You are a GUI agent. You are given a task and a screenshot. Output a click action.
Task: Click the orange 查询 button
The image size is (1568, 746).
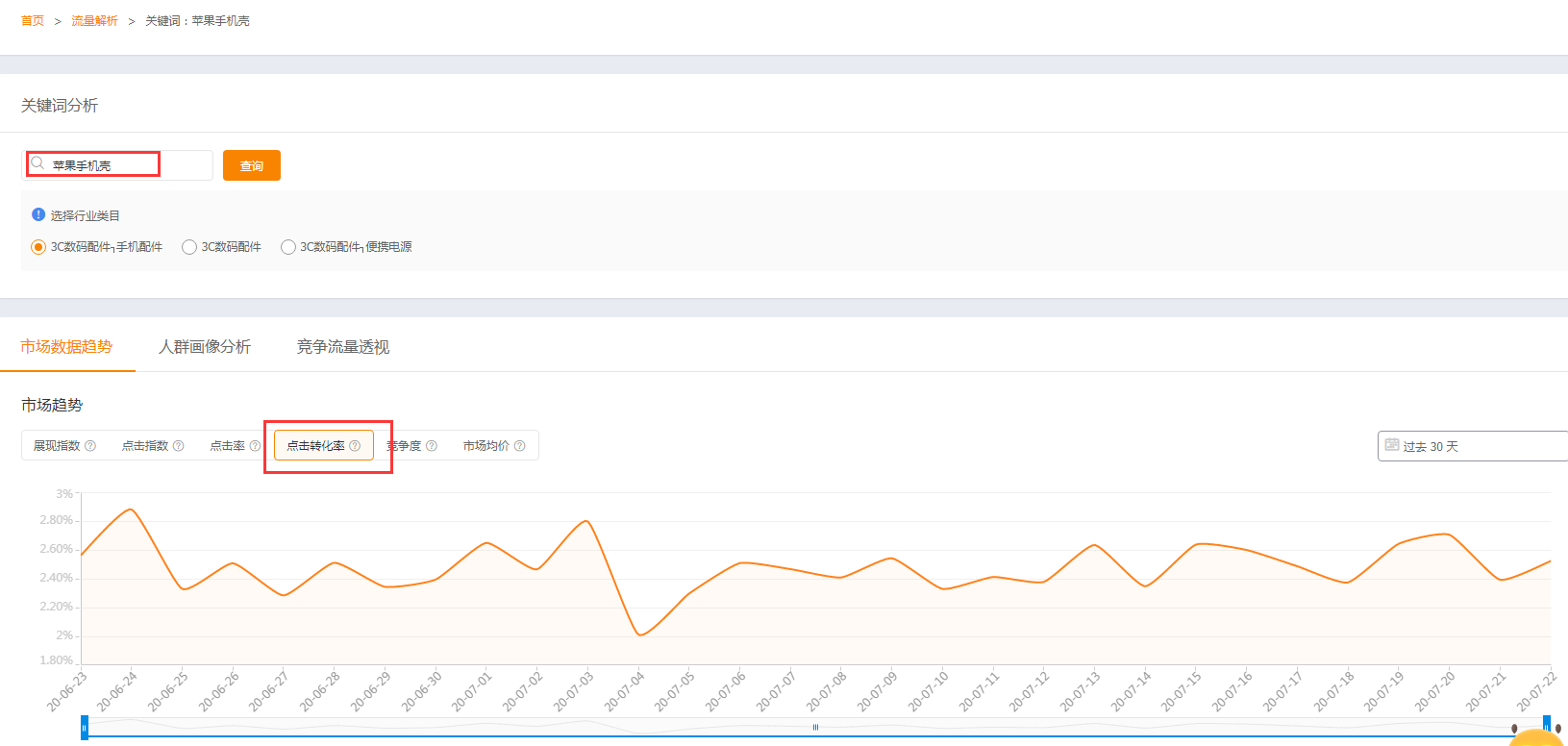pos(251,165)
